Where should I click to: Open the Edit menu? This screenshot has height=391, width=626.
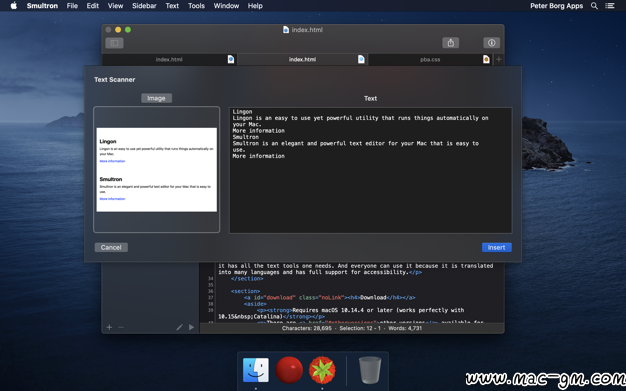[x=93, y=6]
